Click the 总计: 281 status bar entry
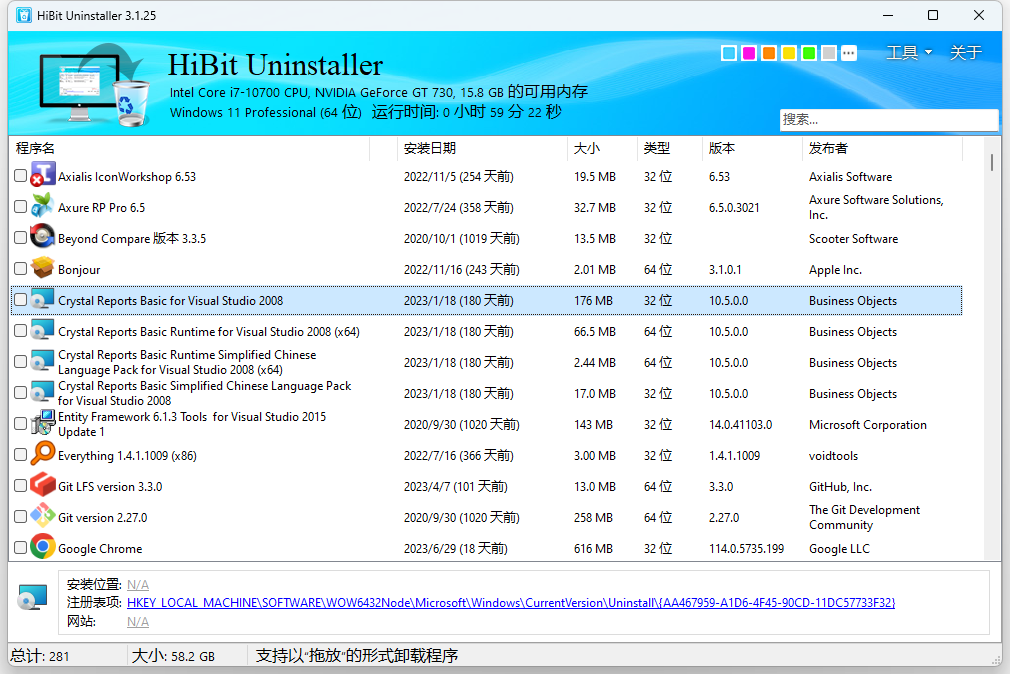 tap(40, 656)
